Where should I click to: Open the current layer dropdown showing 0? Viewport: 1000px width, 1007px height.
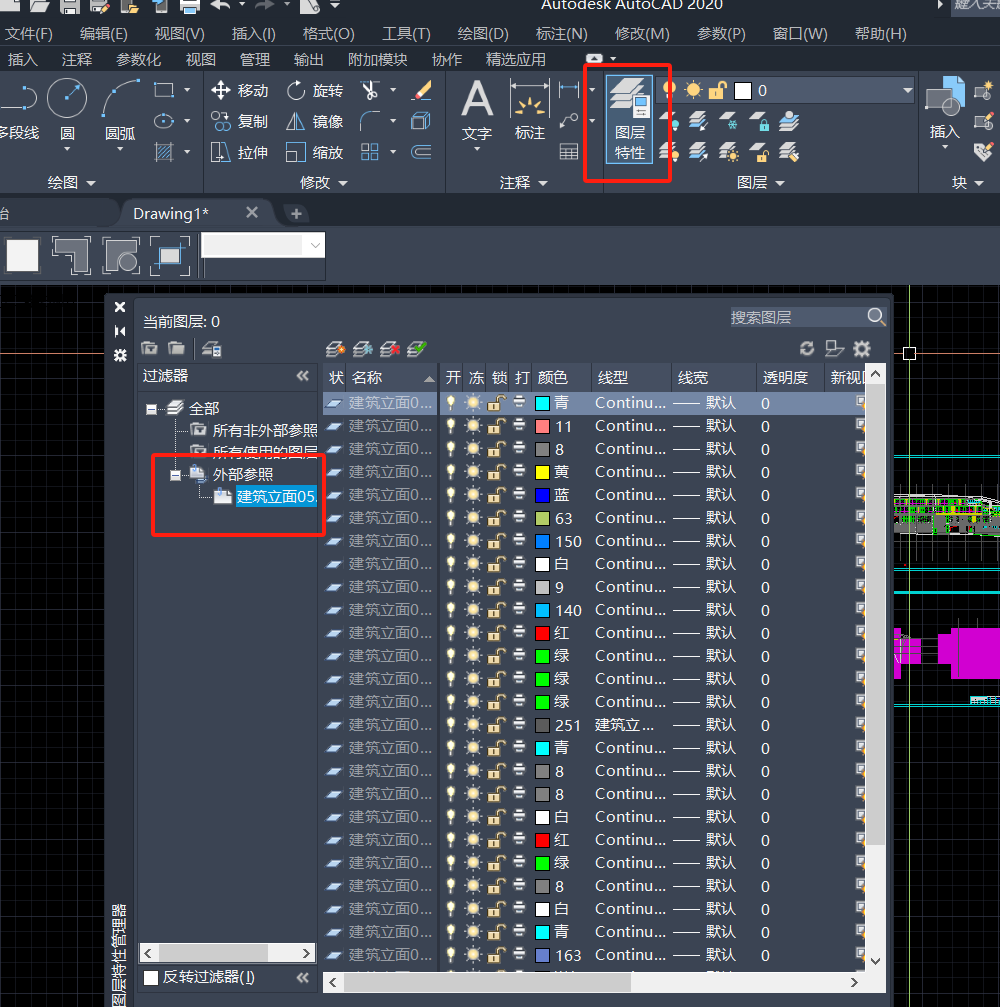tap(907, 91)
